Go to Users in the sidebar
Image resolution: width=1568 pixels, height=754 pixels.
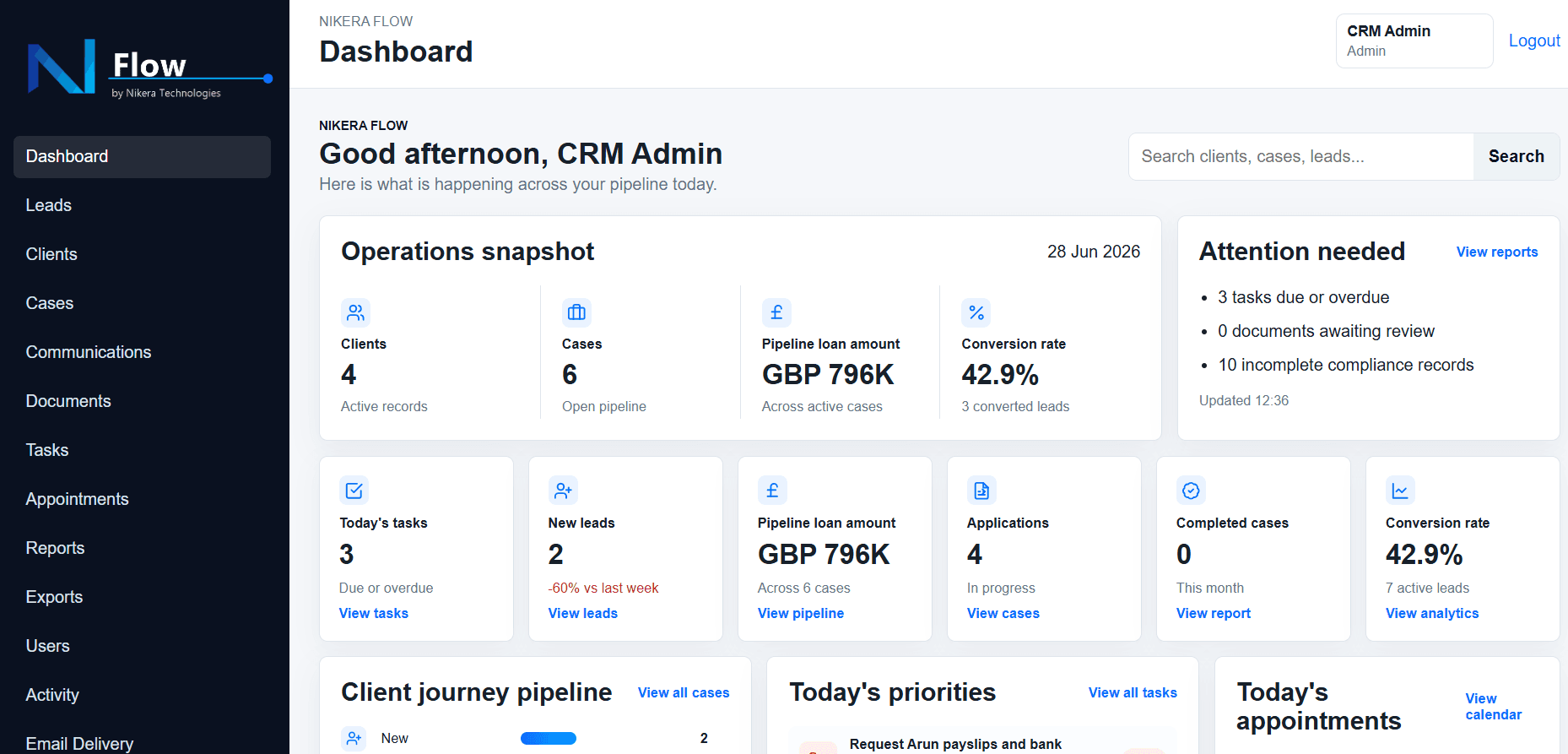pyautogui.click(x=142, y=646)
